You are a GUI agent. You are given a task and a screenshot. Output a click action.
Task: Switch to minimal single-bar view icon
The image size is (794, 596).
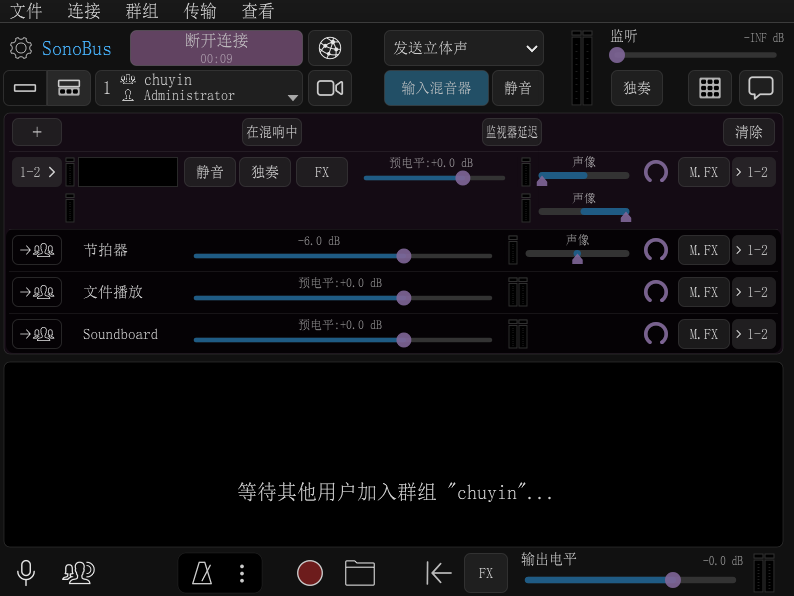pyautogui.click(x=25, y=88)
